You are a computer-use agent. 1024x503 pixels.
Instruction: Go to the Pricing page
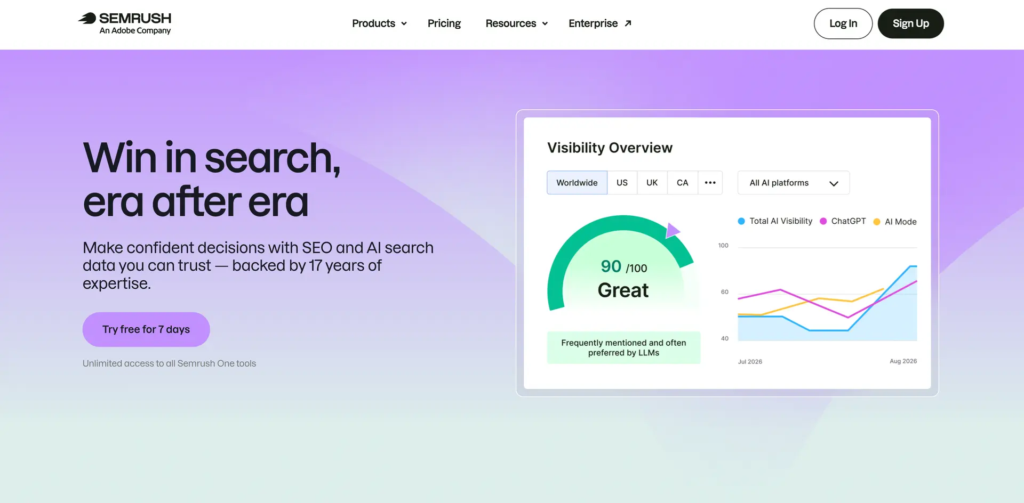444,24
